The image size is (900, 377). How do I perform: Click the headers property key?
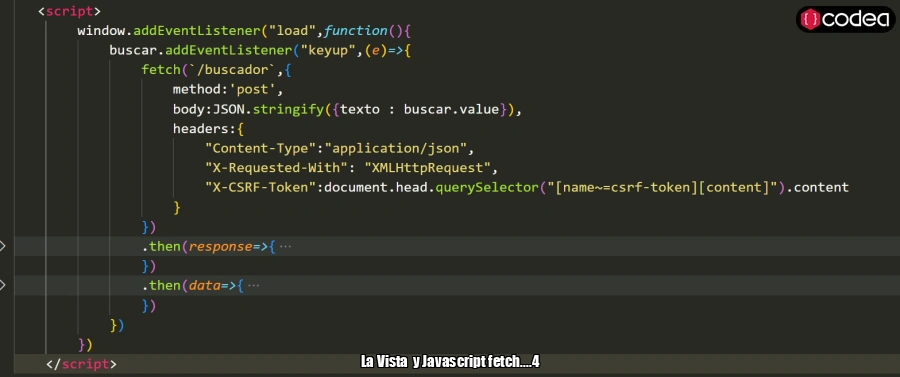(x=200, y=129)
